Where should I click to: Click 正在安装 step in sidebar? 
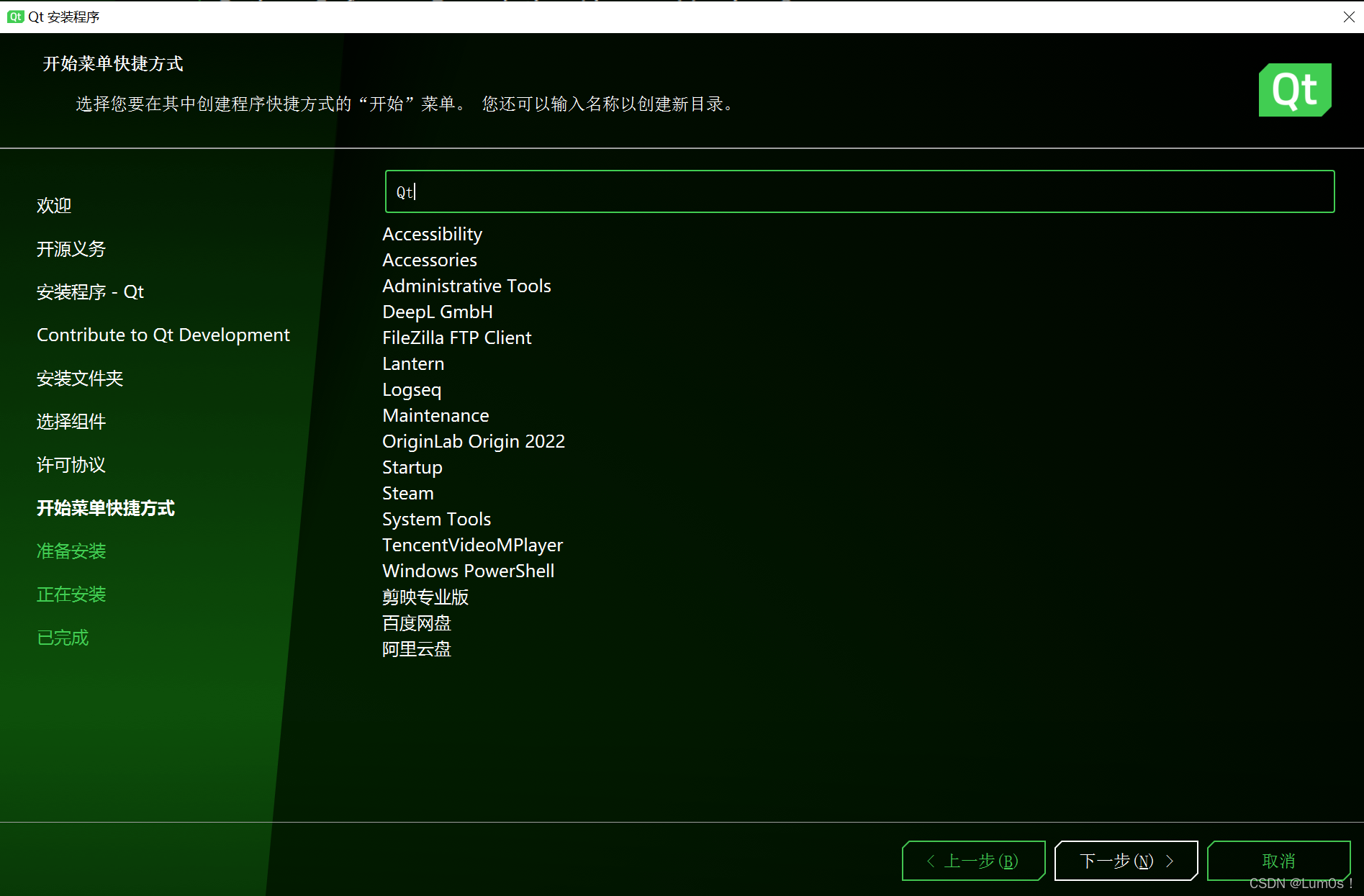click(71, 594)
